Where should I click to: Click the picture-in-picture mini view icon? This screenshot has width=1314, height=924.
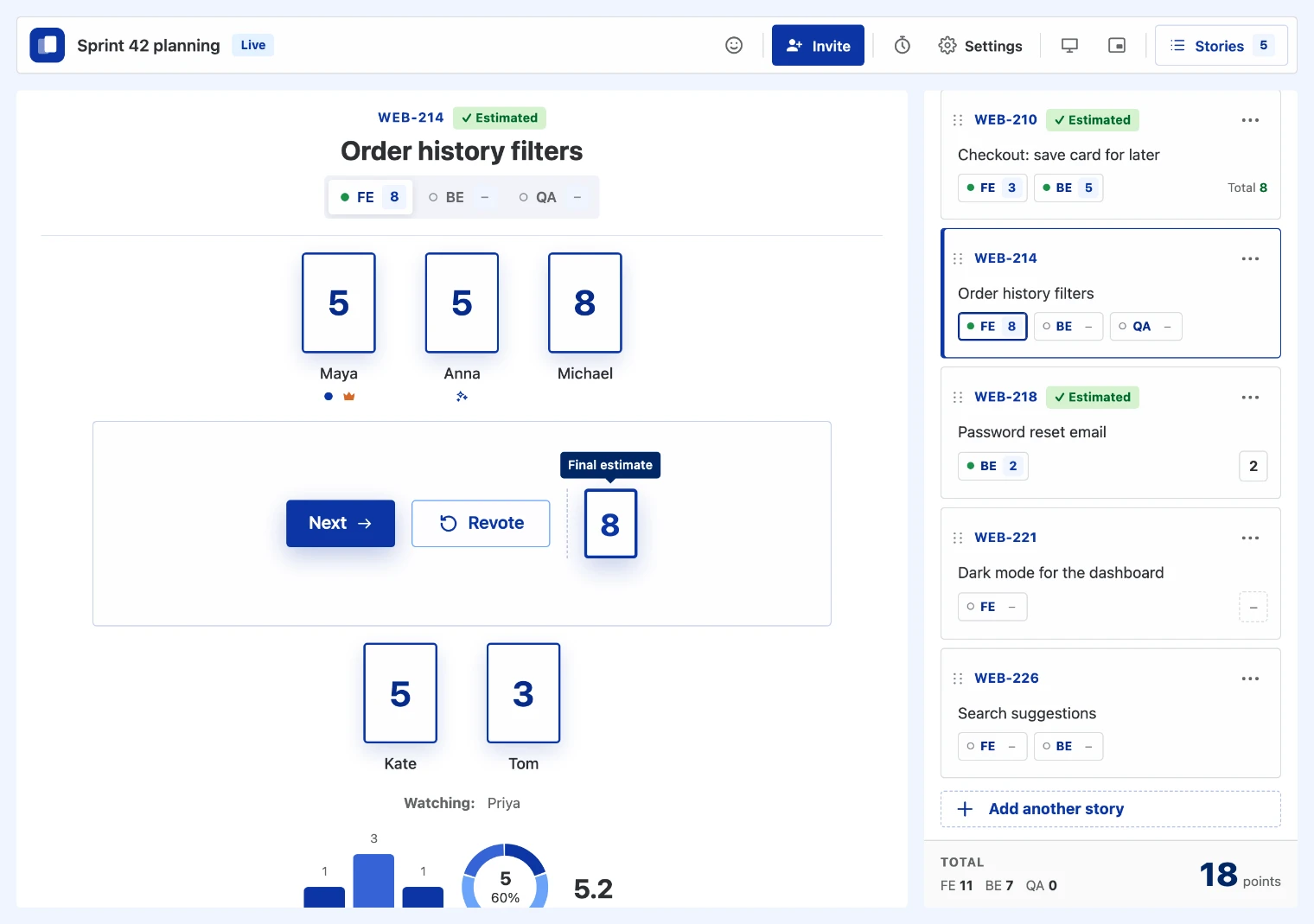1117,45
